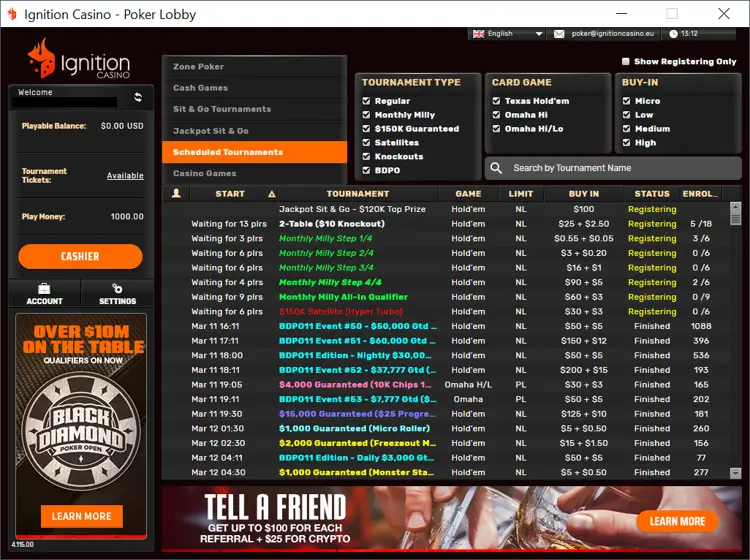Click the magnifying glass search icon
This screenshot has width=750, height=560.
coord(496,168)
